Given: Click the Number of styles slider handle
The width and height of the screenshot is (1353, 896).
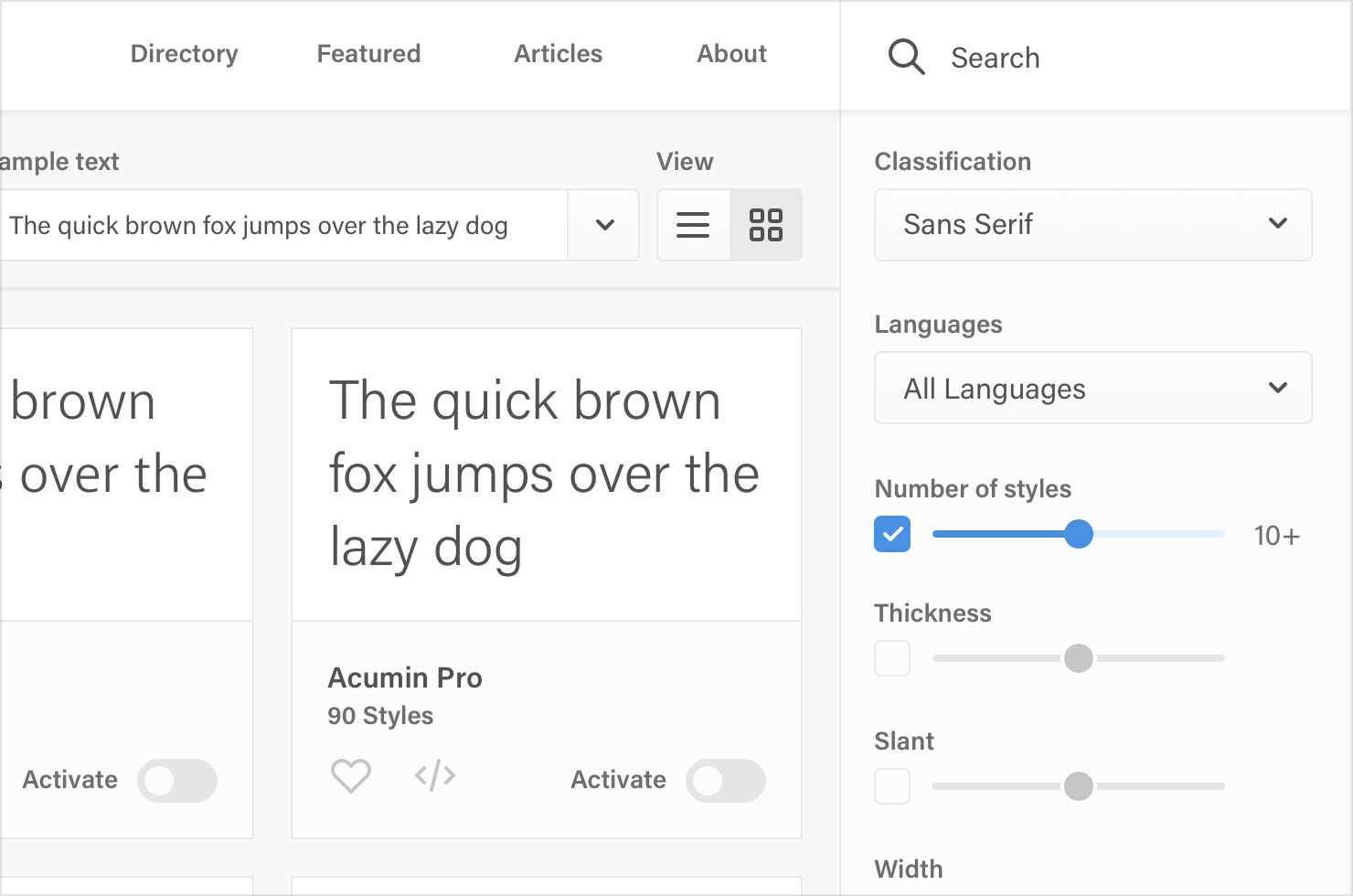Looking at the screenshot, I should point(1079,534).
